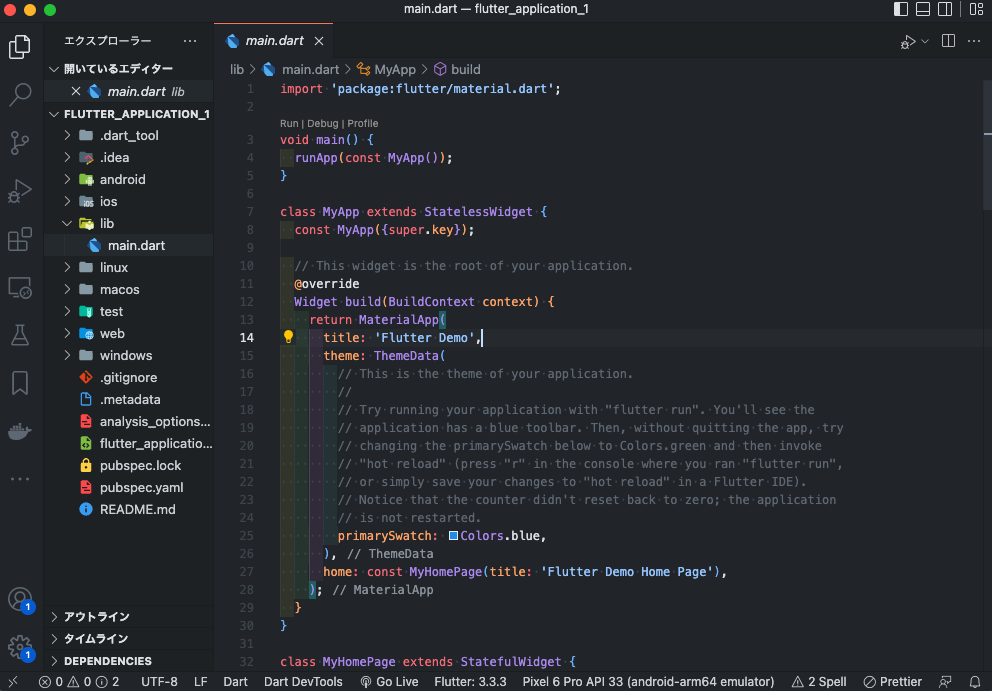Open the Extensions view icon
The image size is (992, 691).
pos(20,239)
